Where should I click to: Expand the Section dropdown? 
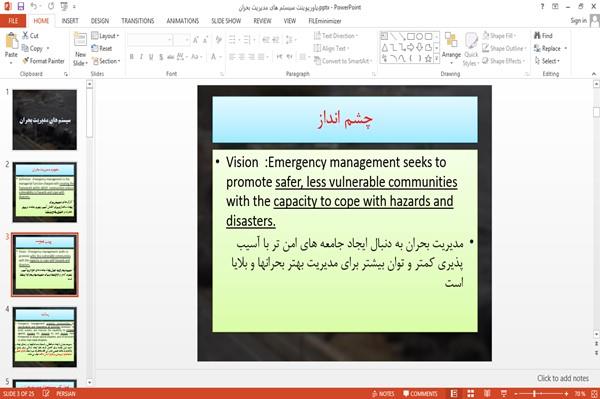[106, 61]
